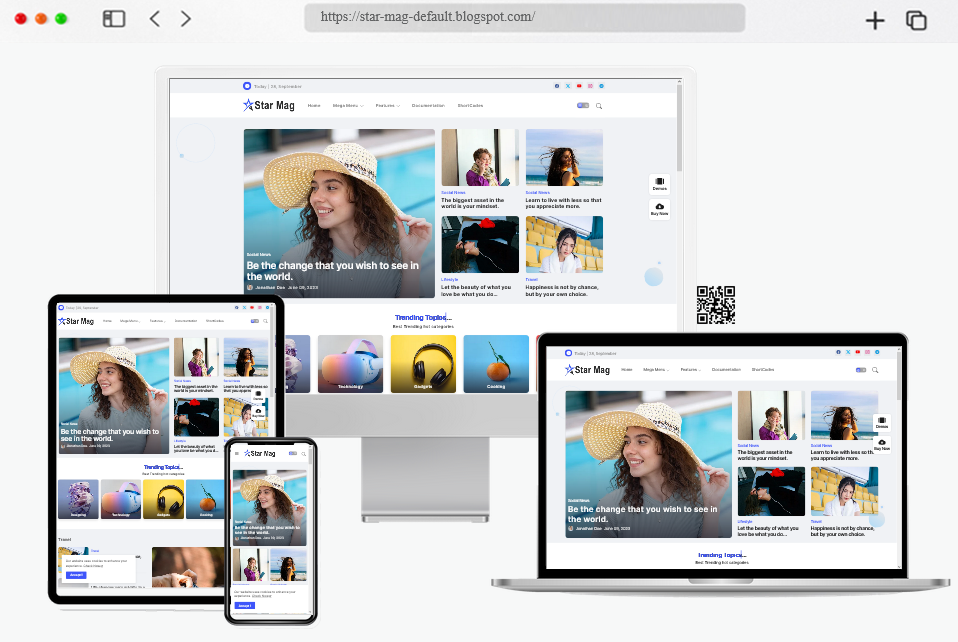This screenshot has height=642, width=958.
Task: Open a new browser tab with the plus icon
Action: [874, 20]
